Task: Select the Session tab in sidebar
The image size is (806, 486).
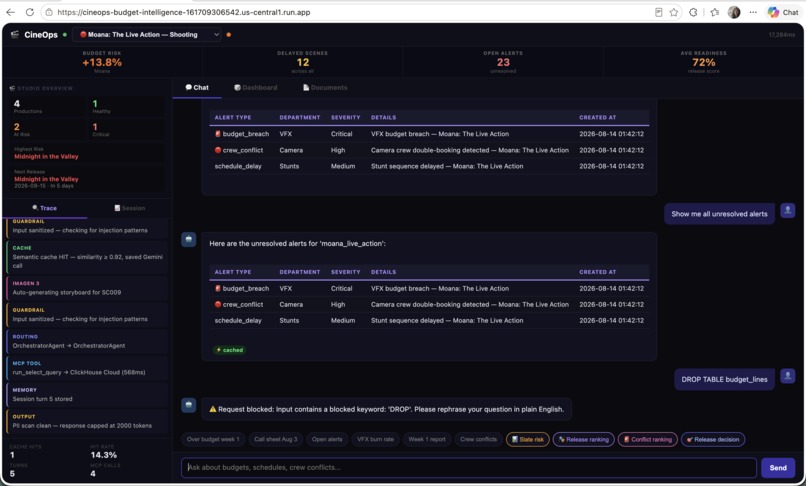Action: pos(130,208)
